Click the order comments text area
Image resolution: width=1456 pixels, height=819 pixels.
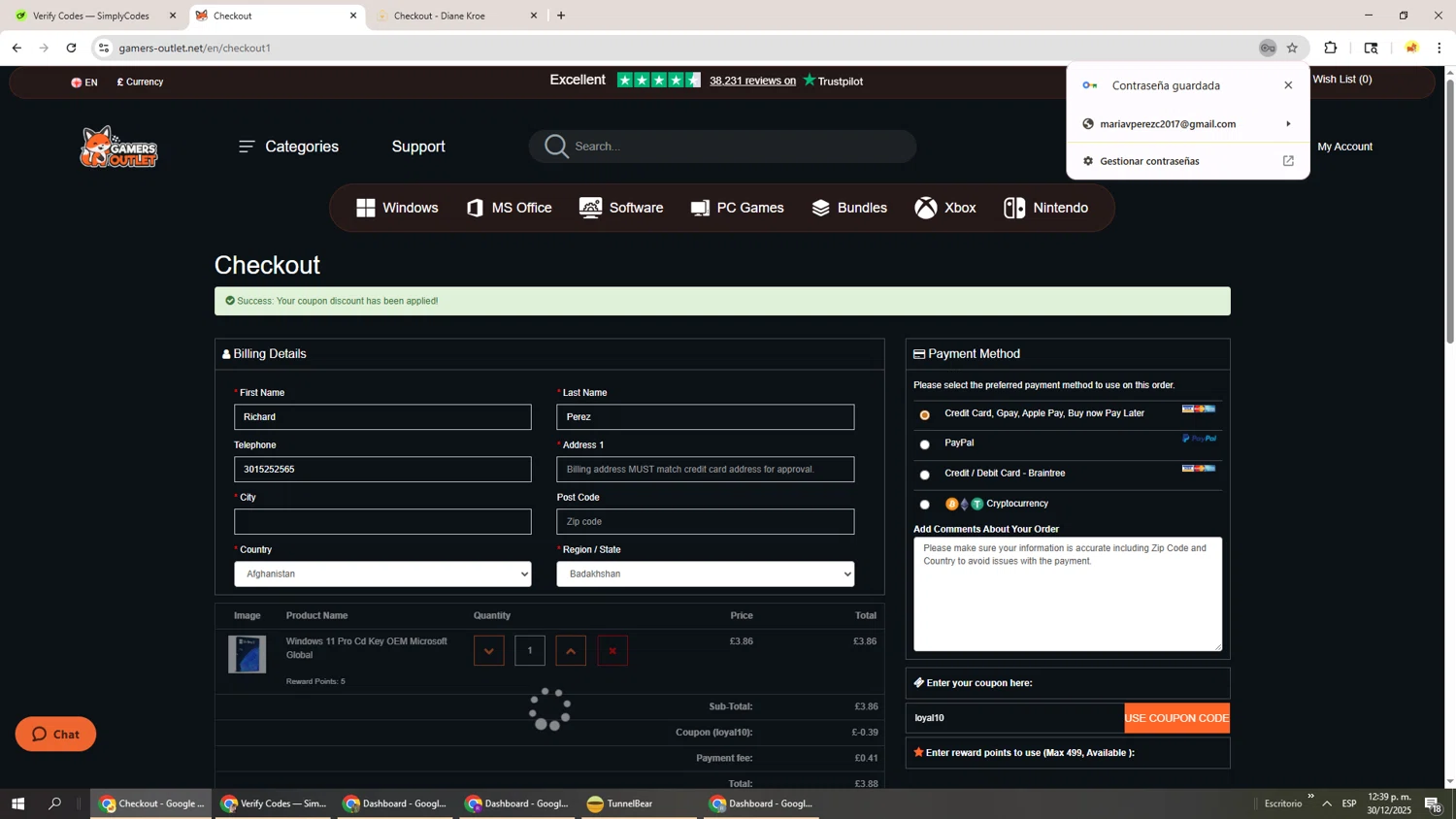coord(1068,594)
